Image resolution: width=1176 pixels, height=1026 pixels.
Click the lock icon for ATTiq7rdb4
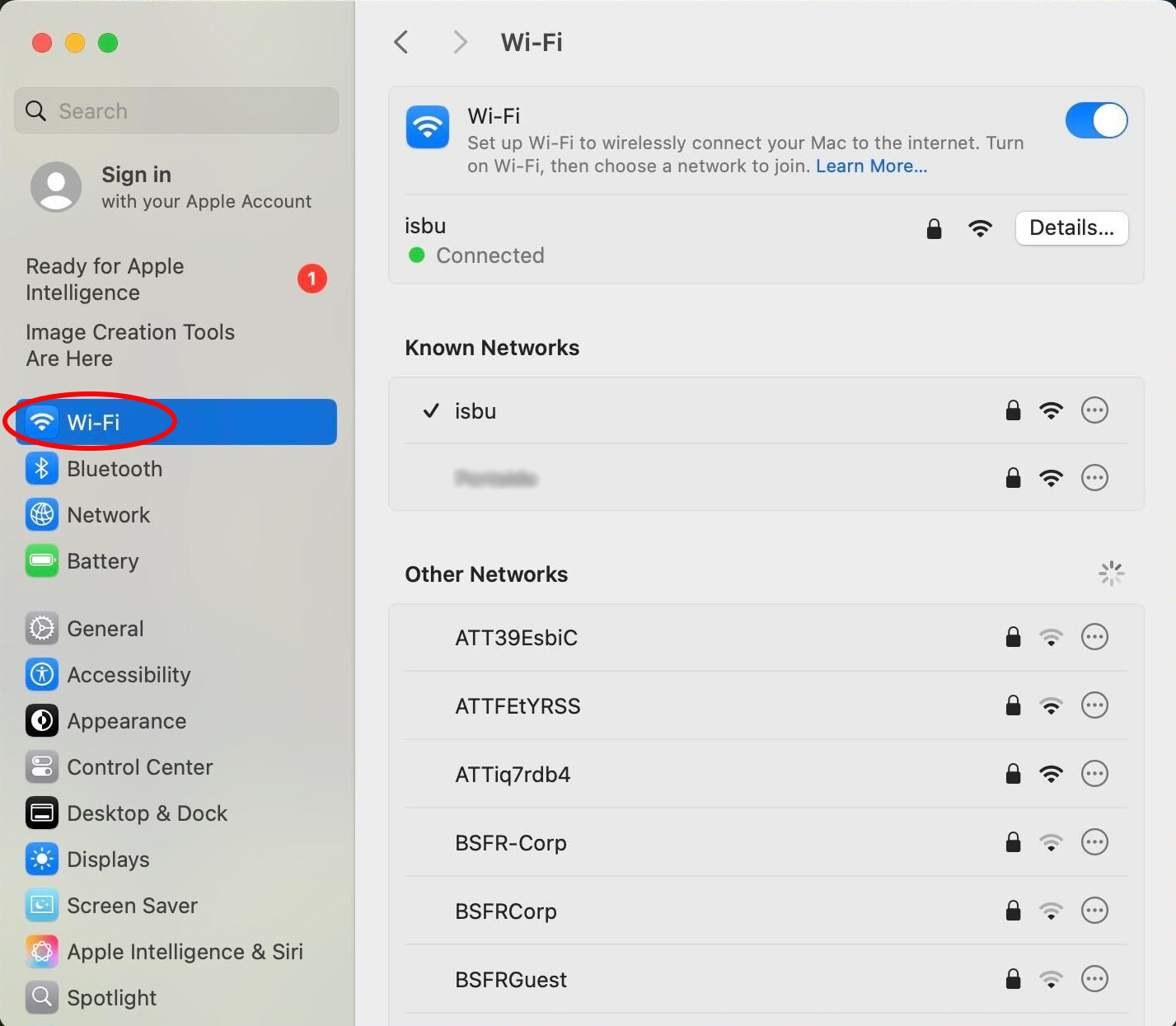click(x=1014, y=774)
